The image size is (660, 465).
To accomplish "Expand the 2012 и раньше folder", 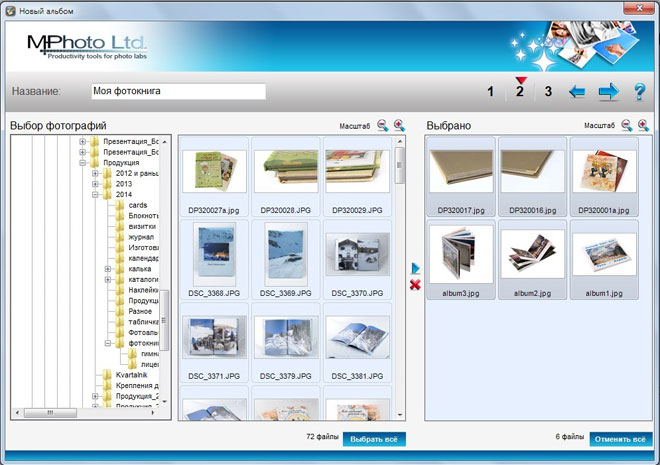I will click(95, 173).
